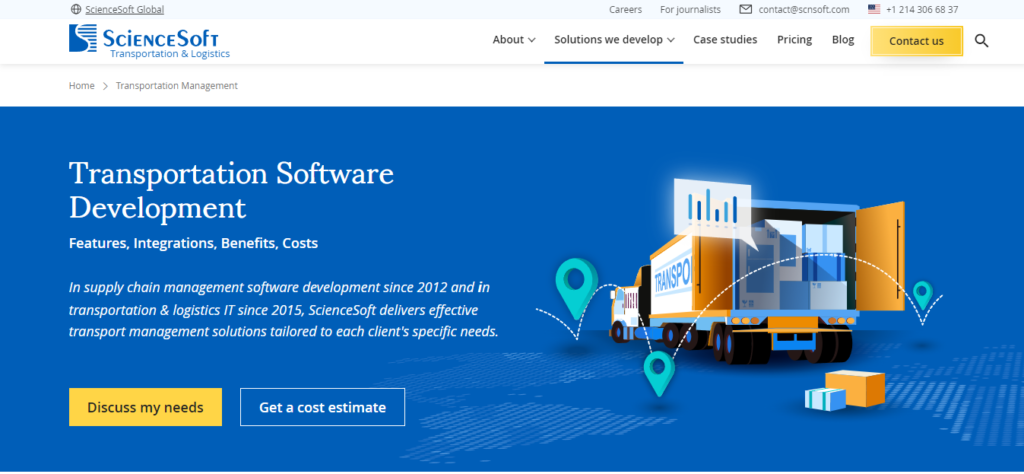This screenshot has height=474, width=1024.
Task: Click the contact@scnsoft.com email address
Action: click(804, 9)
